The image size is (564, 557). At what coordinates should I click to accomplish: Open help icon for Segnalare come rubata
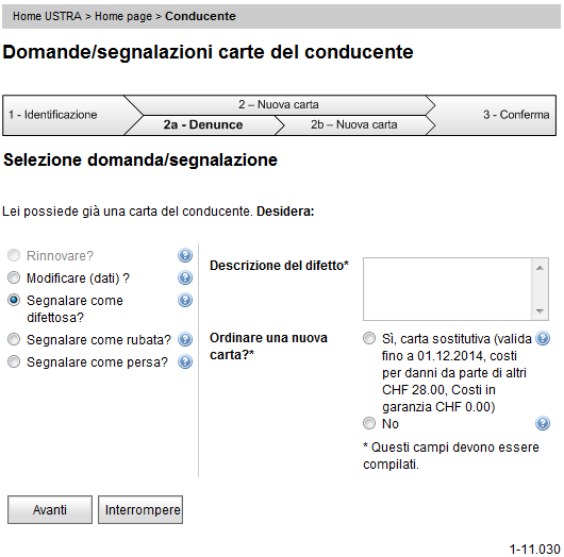[x=185, y=339]
